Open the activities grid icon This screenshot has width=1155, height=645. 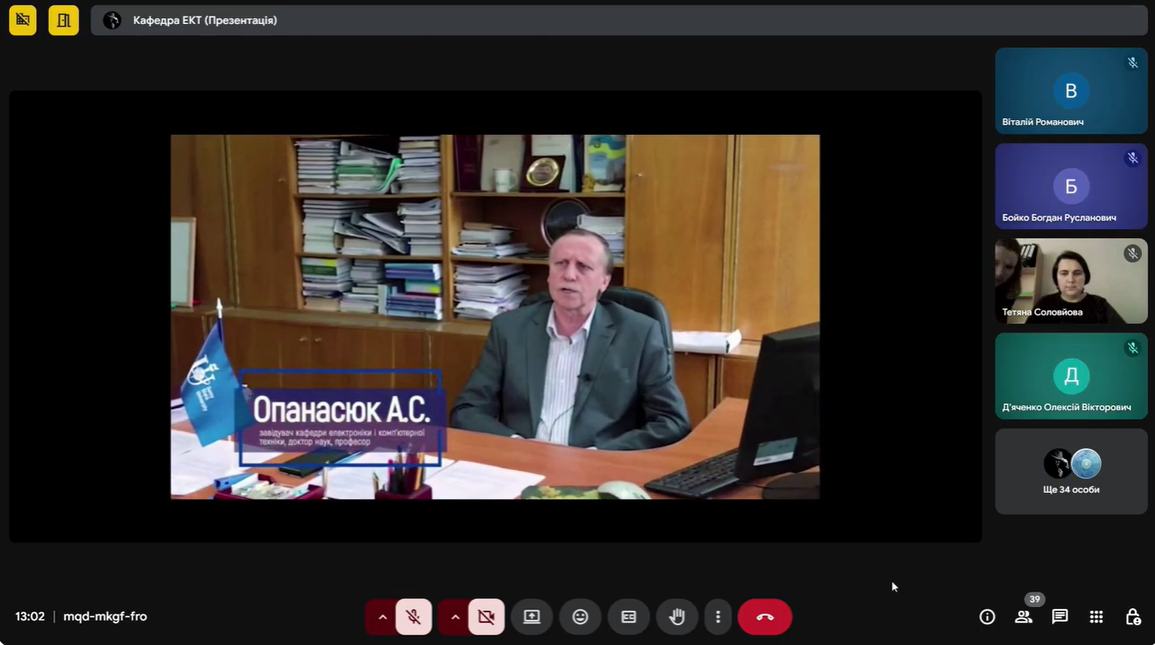[x=1096, y=617]
